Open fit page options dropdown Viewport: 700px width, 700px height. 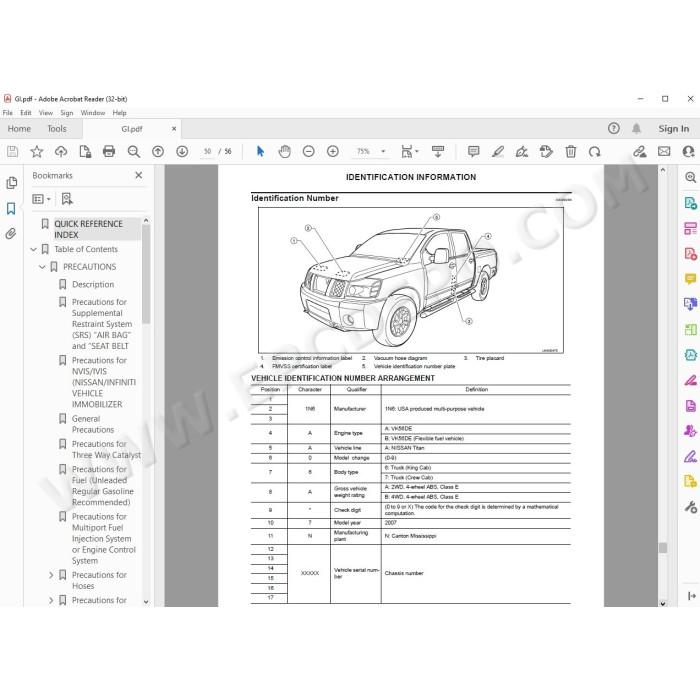tap(410, 152)
